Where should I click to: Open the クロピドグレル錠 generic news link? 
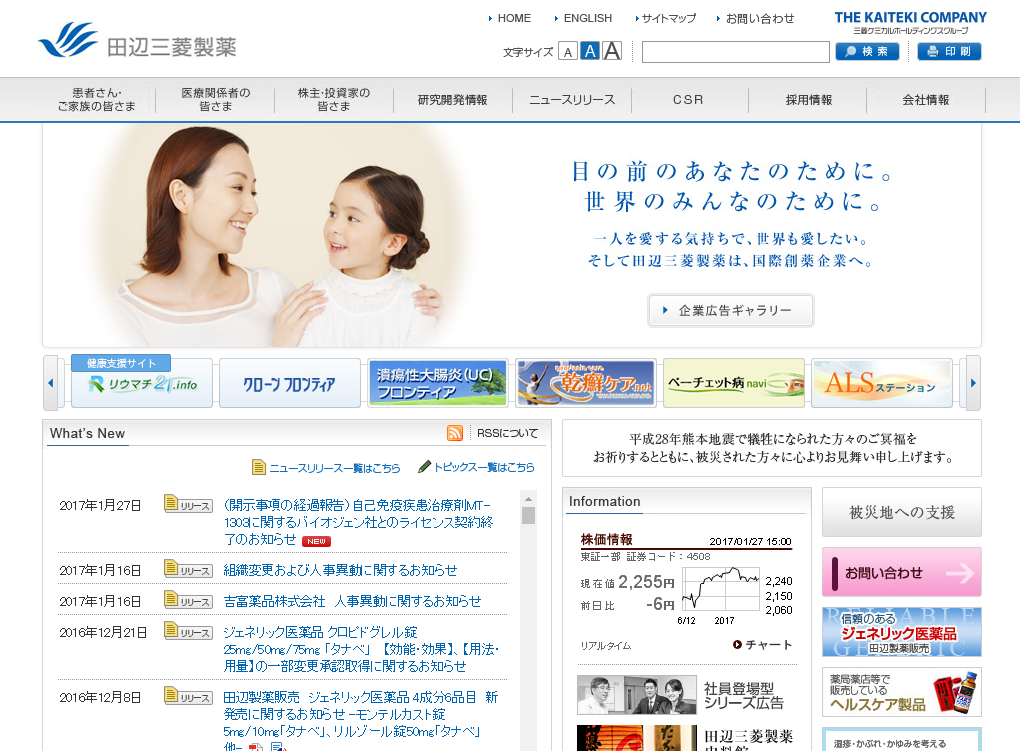[361, 649]
